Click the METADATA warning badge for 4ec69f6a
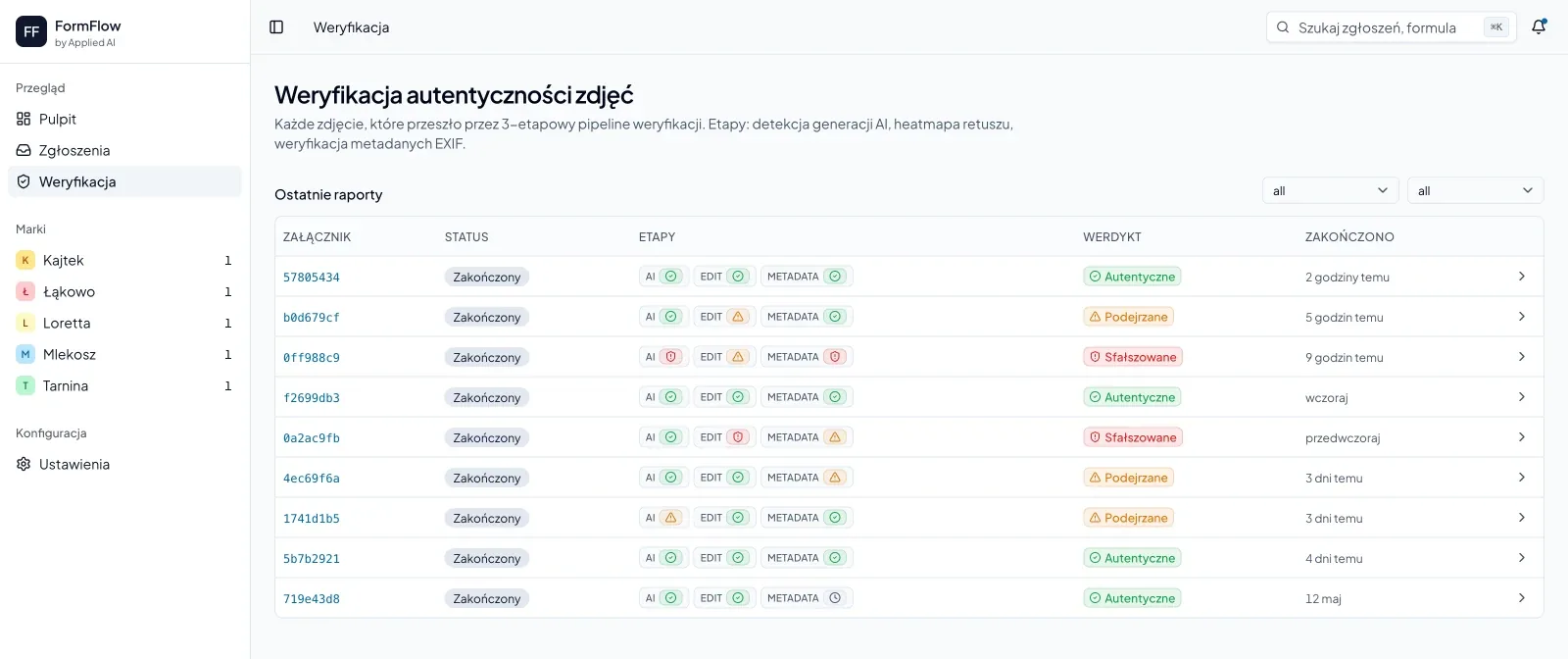The image size is (1568, 659). click(x=807, y=478)
